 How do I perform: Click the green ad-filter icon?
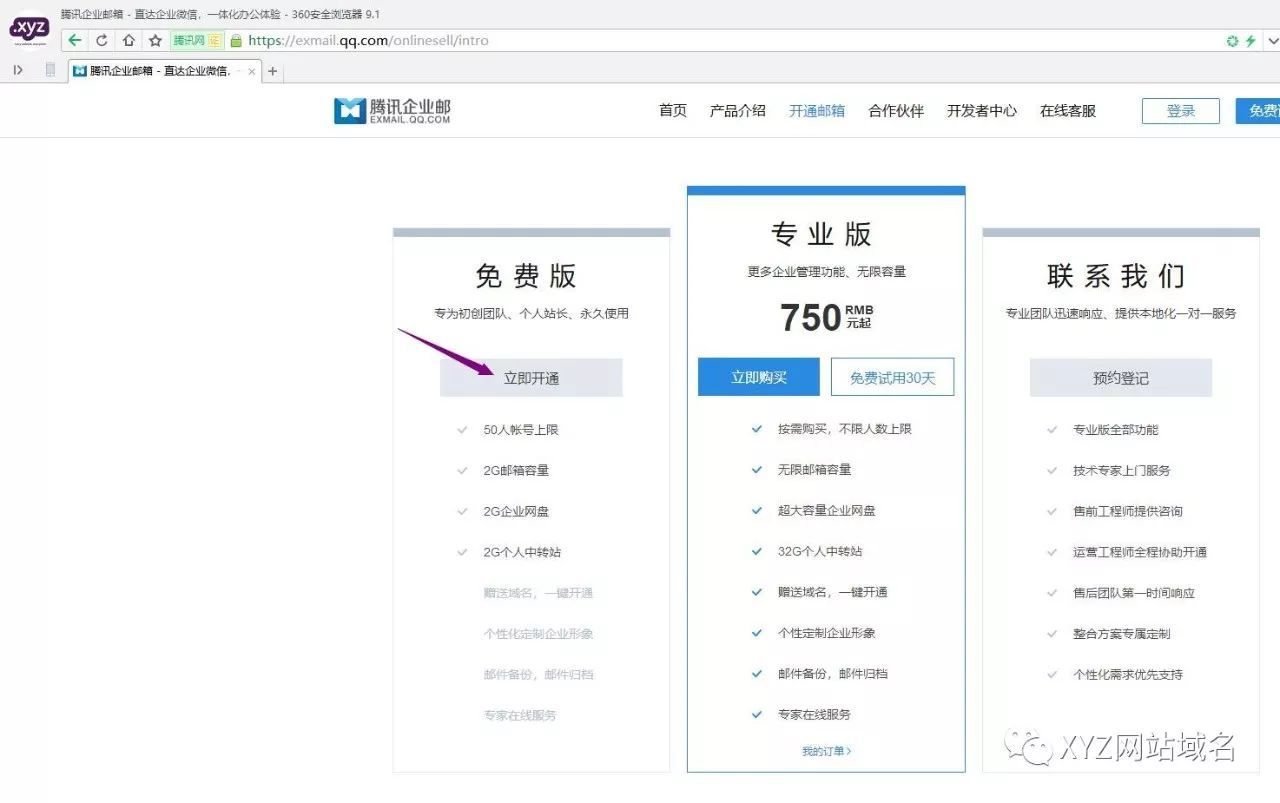pos(1232,40)
